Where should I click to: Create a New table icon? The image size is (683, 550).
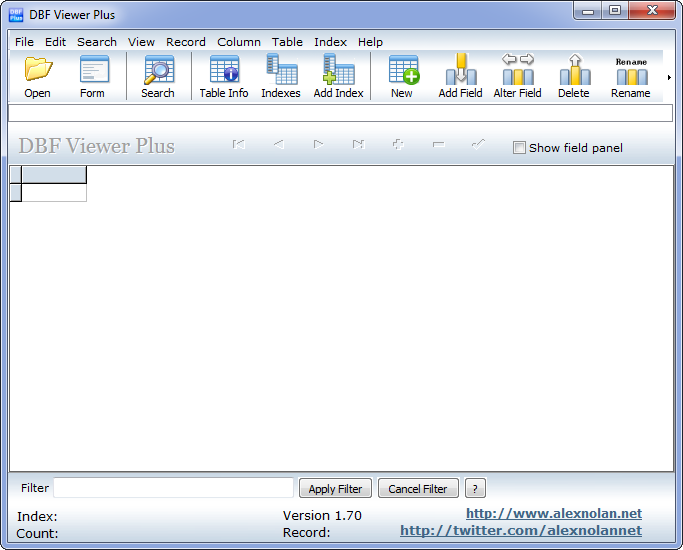coord(402,77)
